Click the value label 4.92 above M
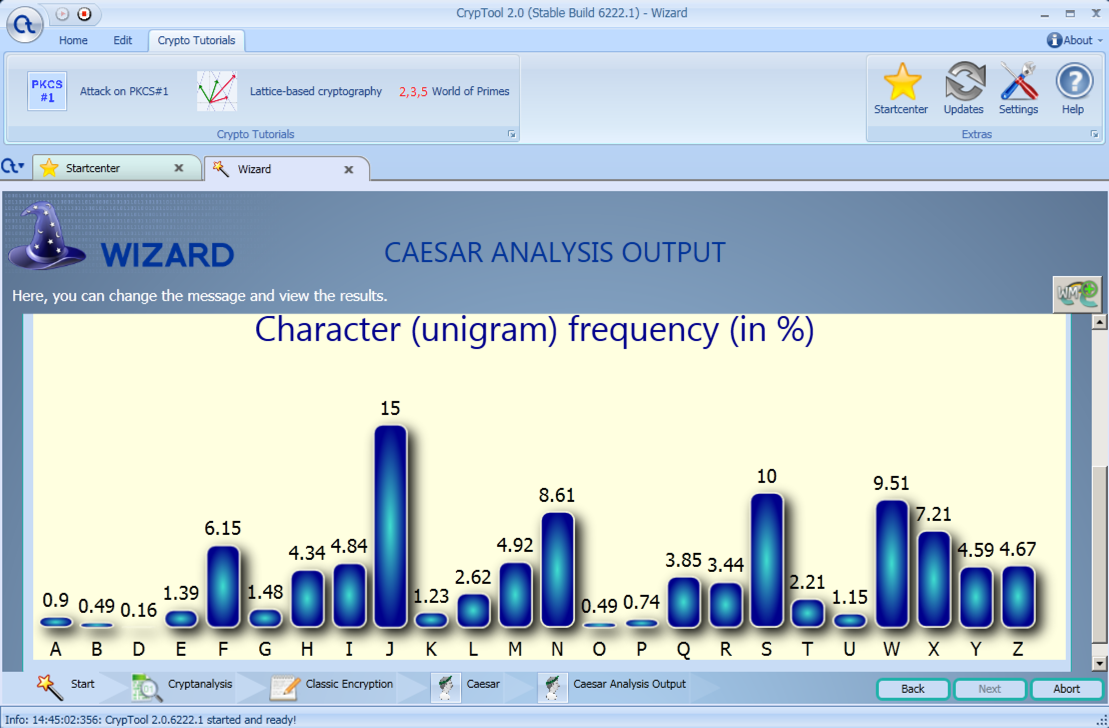The width and height of the screenshot is (1109, 728). (x=515, y=545)
